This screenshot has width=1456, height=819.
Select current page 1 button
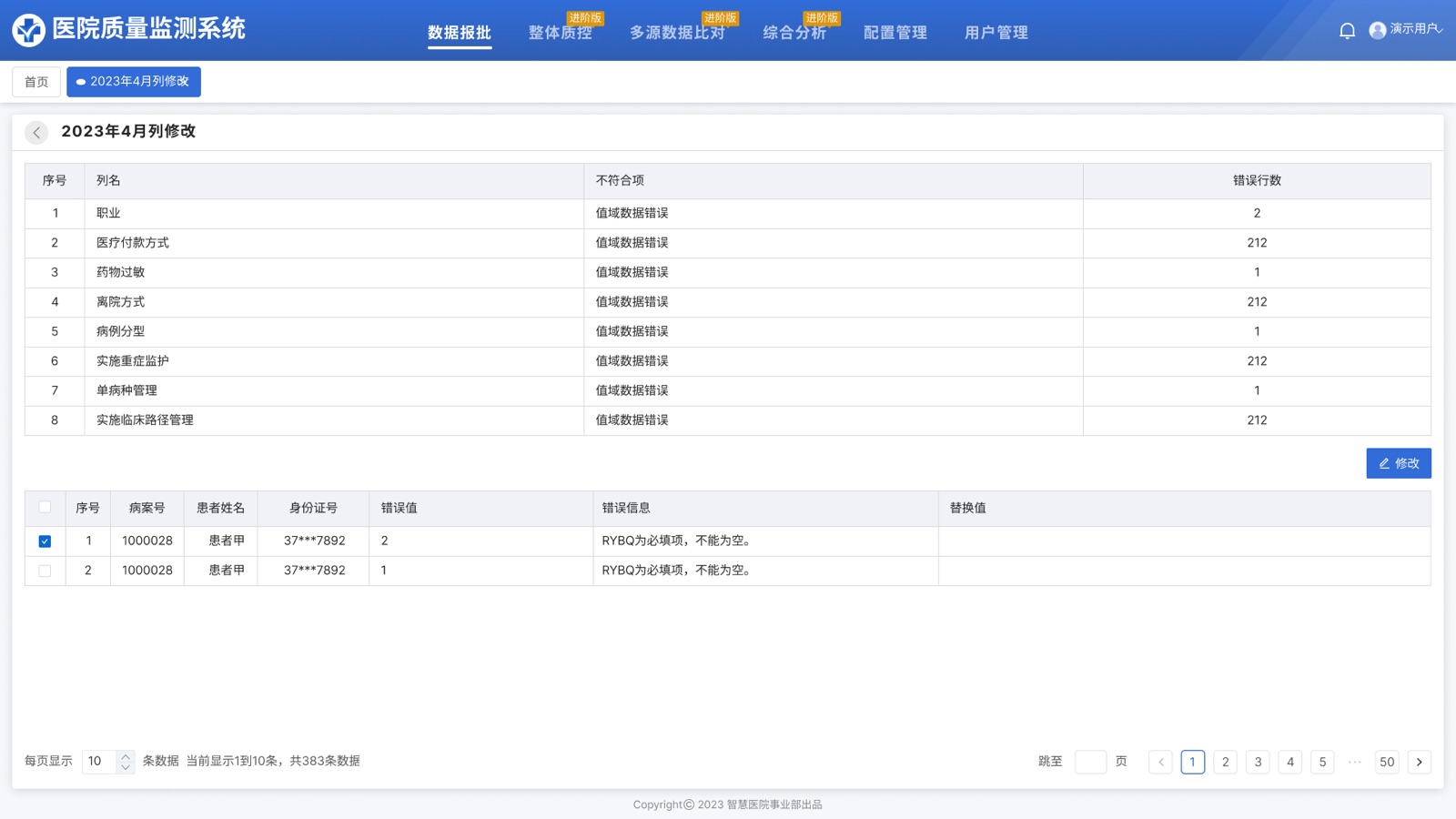click(x=1193, y=762)
